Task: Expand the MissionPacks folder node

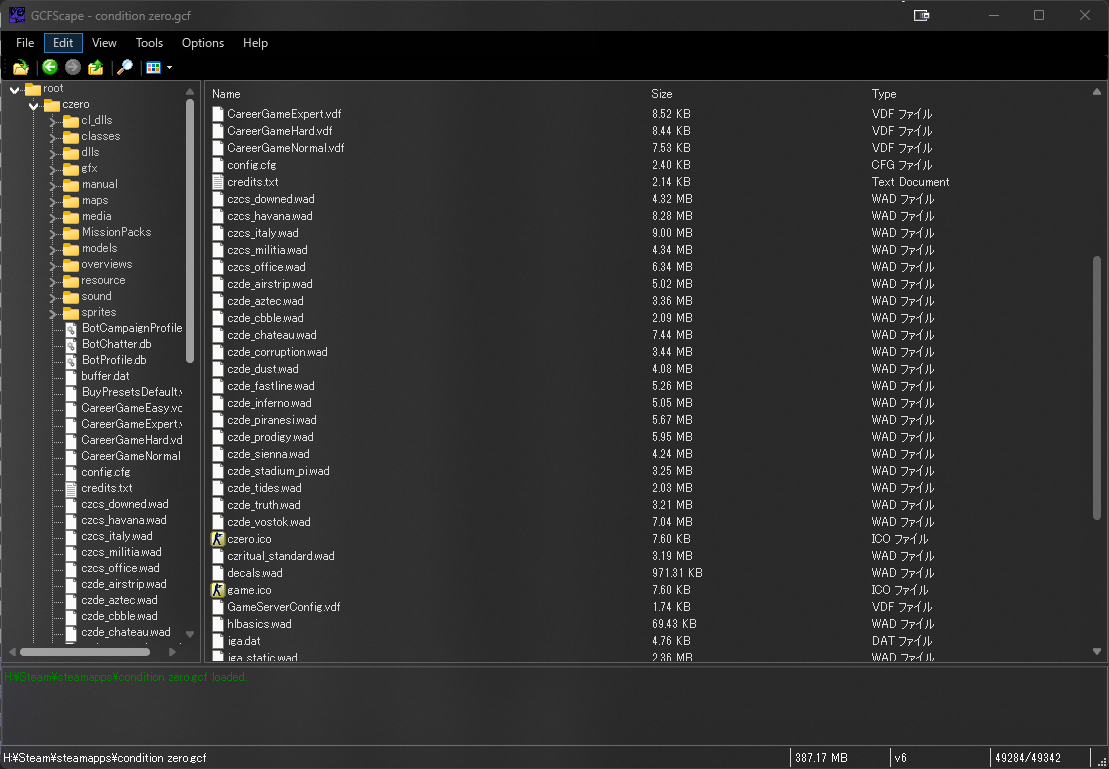Action: coord(52,233)
